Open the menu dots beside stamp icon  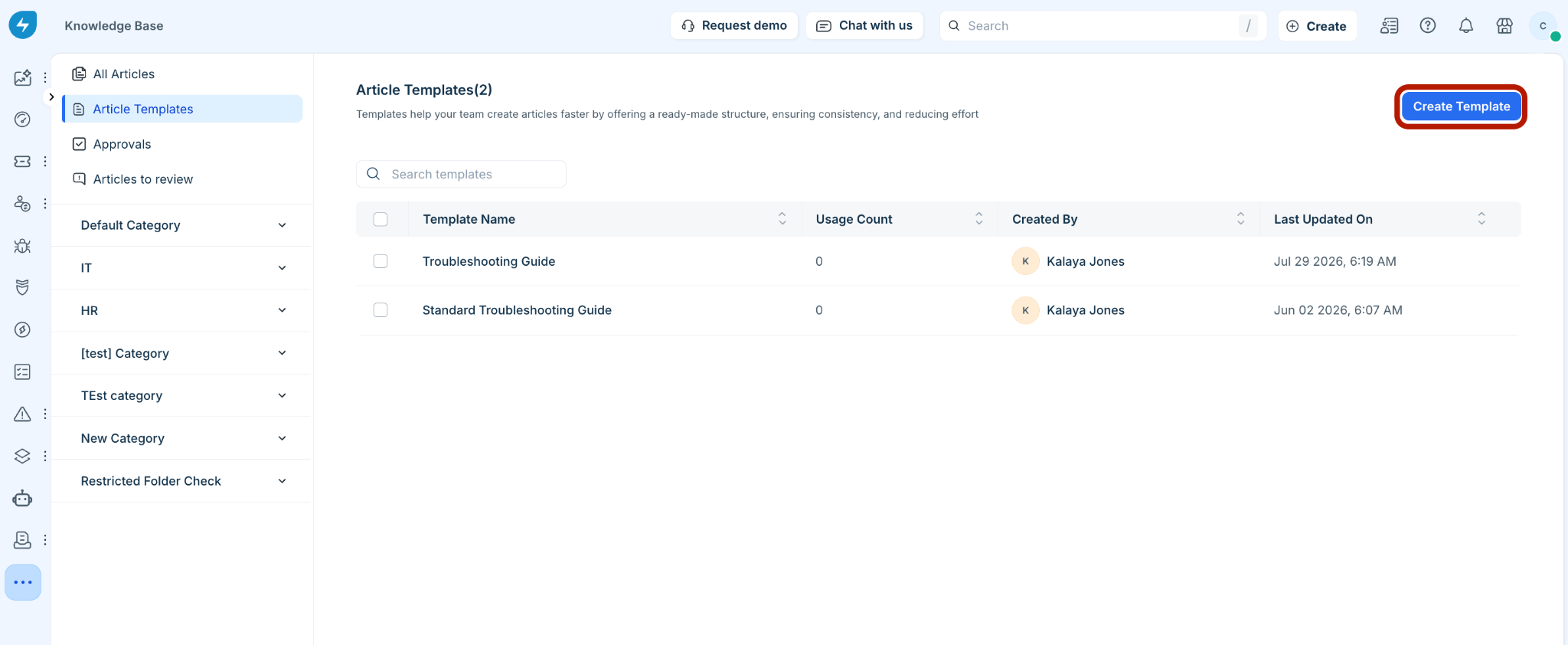(x=45, y=540)
